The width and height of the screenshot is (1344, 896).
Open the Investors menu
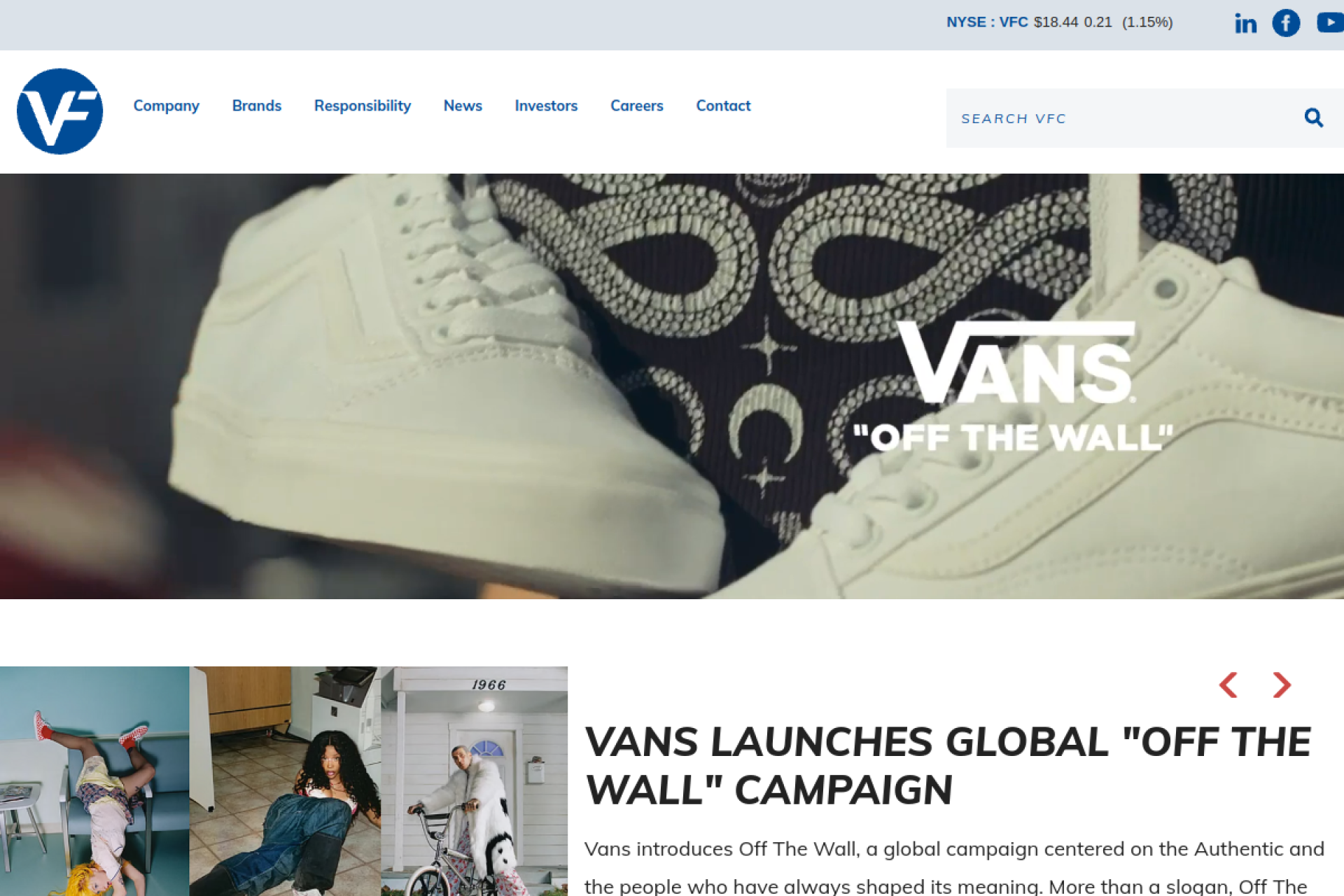[x=546, y=106]
